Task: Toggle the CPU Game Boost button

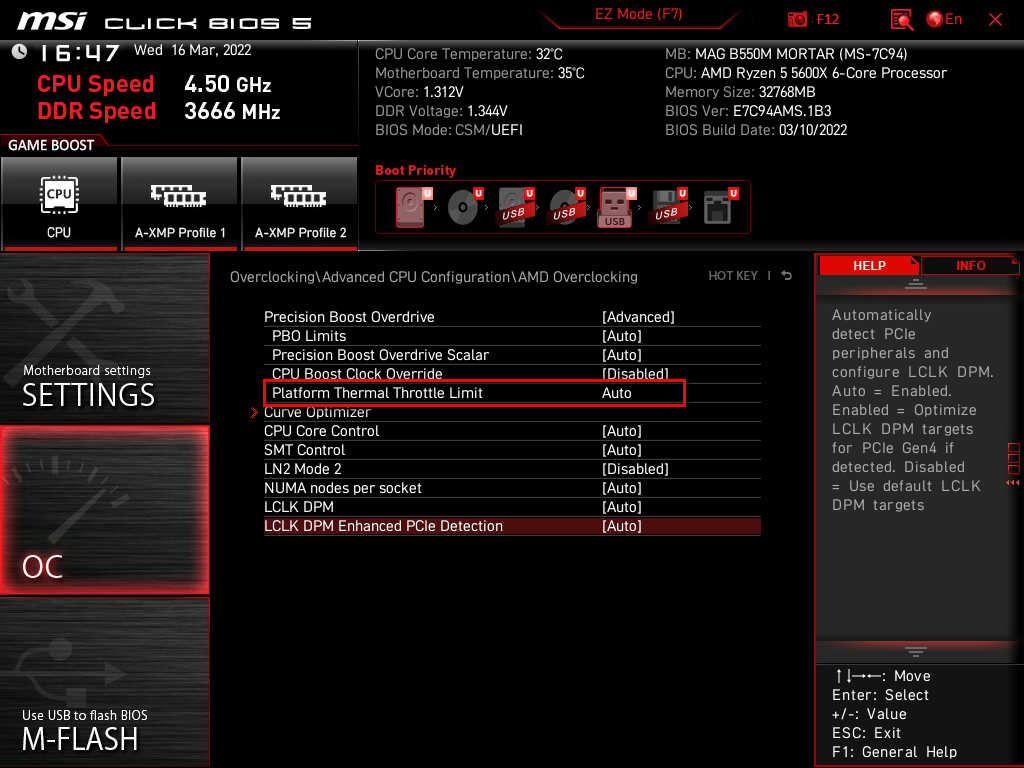Action: pyautogui.click(x=59, y=204)
